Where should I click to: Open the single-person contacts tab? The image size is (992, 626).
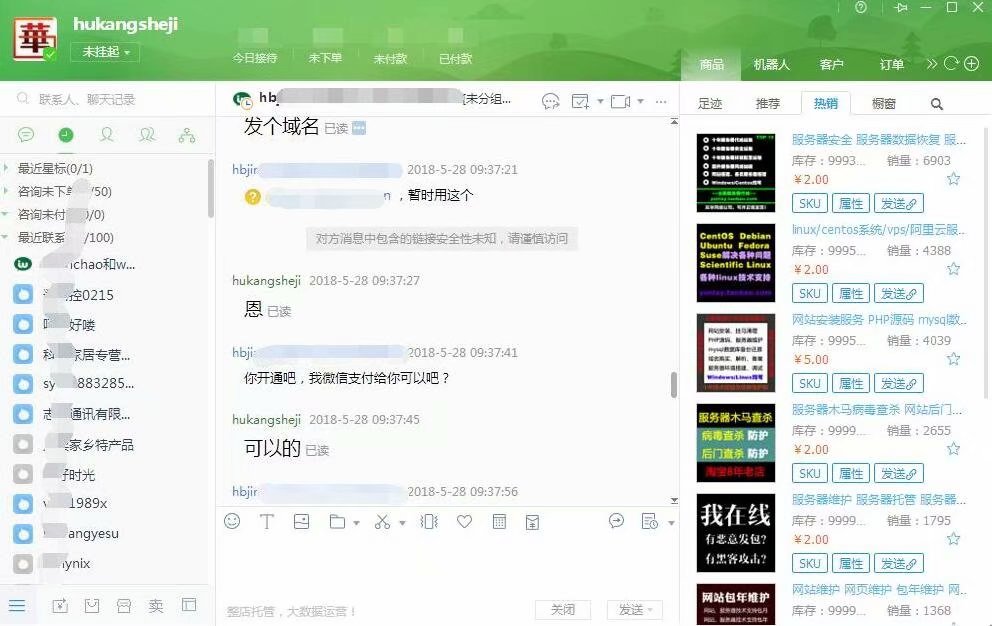coord(107,135)
